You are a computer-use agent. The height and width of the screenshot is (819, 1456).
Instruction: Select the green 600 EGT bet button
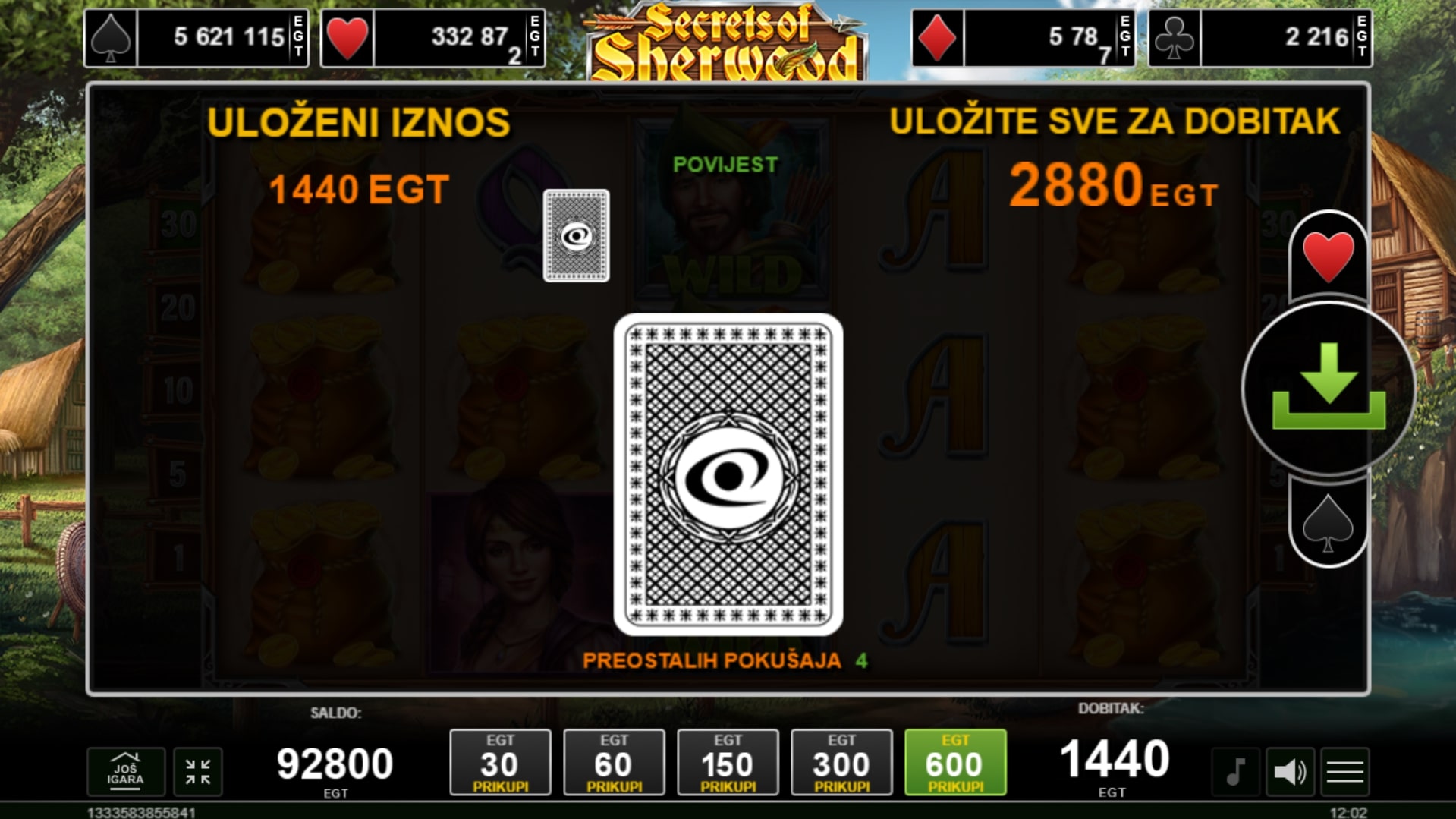pos(955,762)
